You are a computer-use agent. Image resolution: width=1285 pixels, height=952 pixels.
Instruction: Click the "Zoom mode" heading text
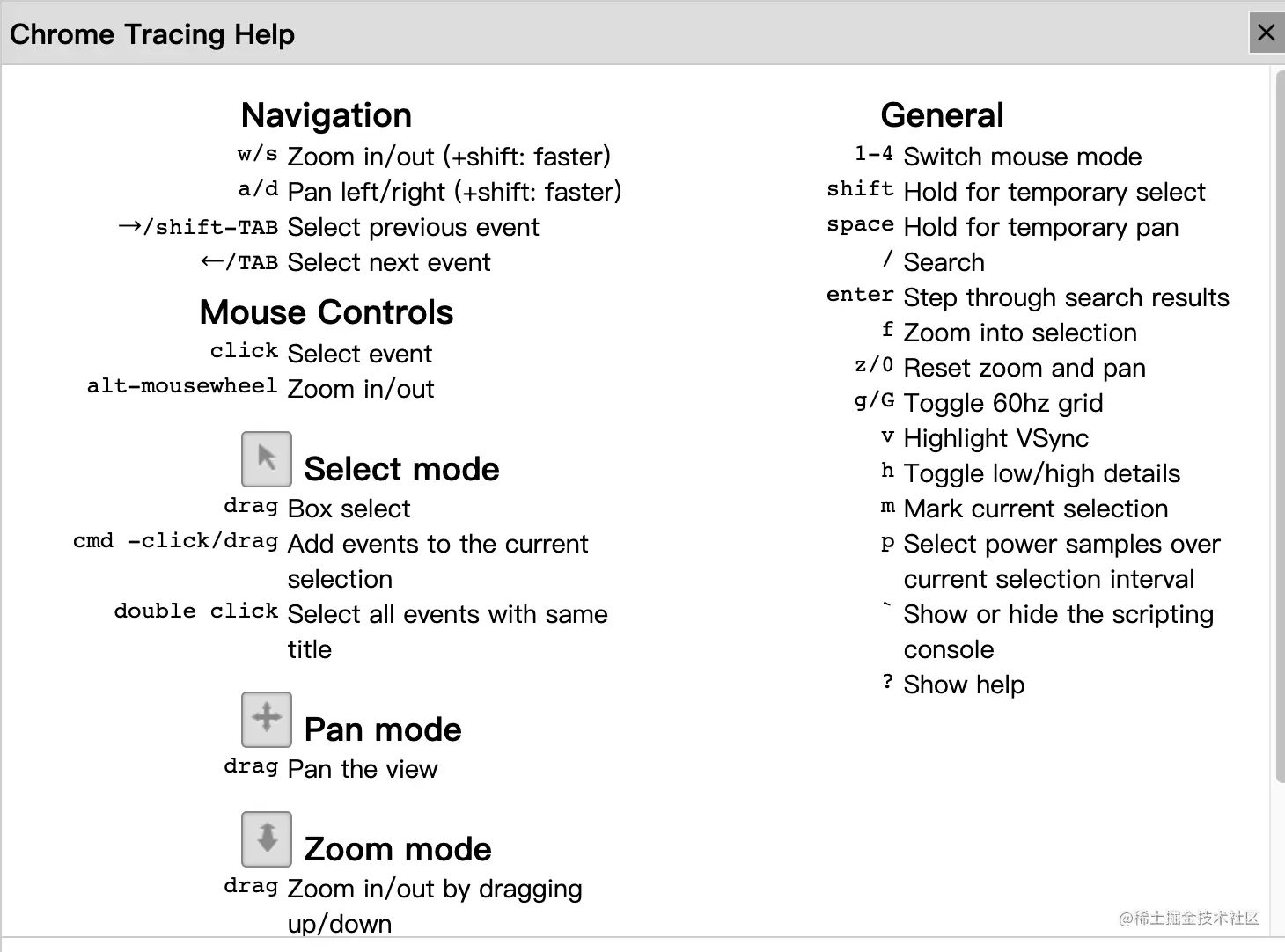coord(398,849)
